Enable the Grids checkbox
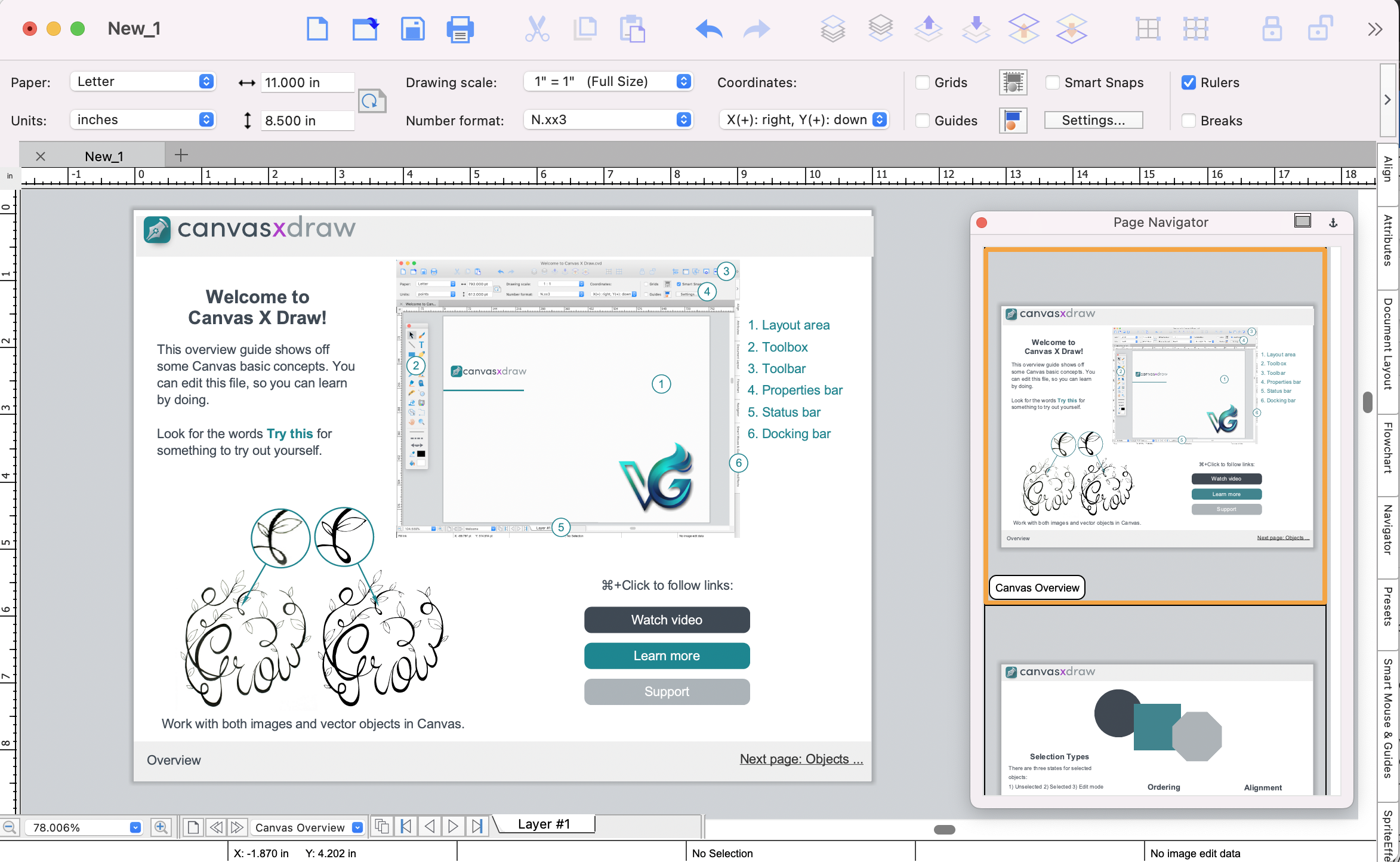This screenshot has width=1400, height=862. 923,82
